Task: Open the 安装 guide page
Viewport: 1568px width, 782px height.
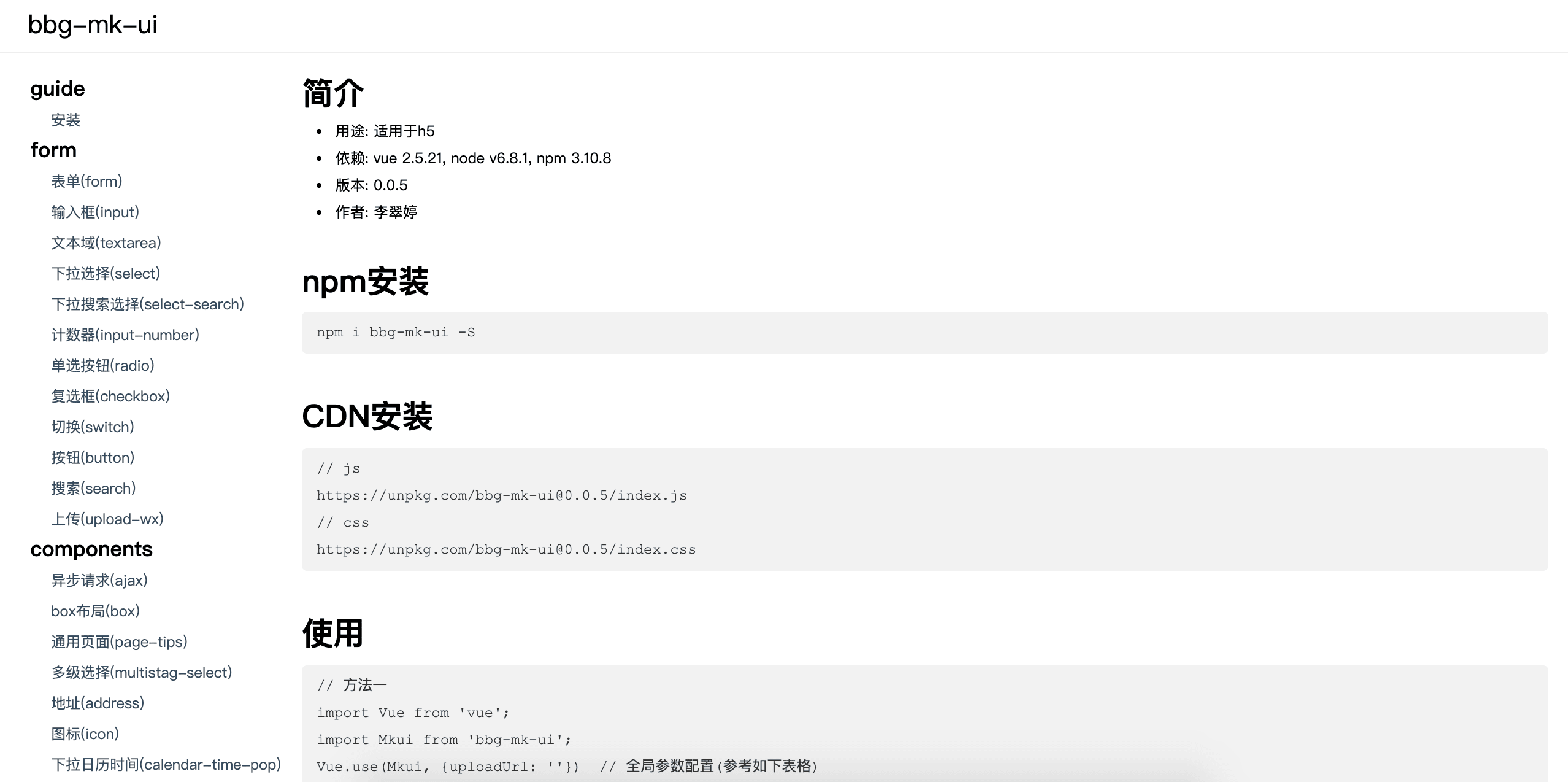Action: [x=66, y=120]
